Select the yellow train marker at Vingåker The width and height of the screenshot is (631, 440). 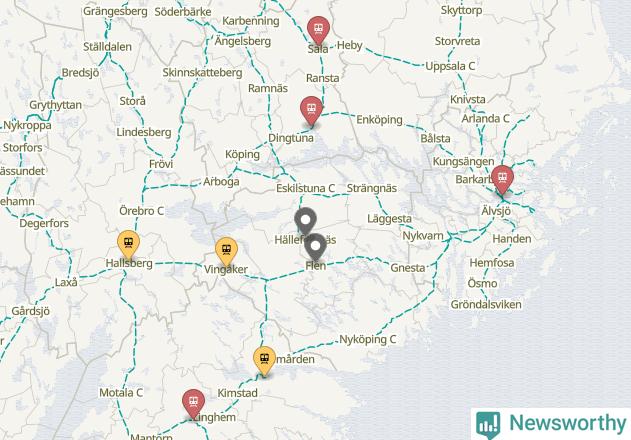click(x=226, y=250)
